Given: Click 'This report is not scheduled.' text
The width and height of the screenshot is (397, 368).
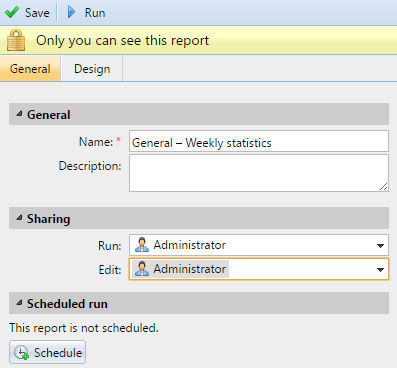Looking at the screenshot, I should (x=84, y=328).
